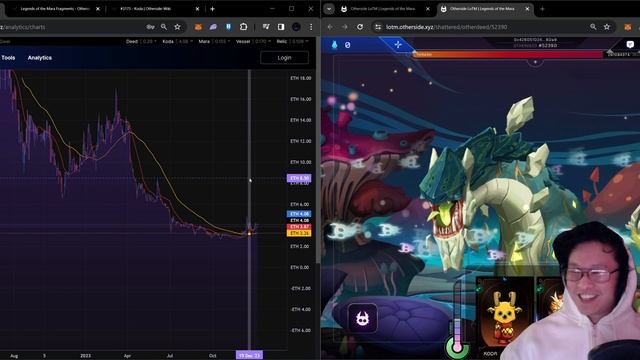Click the eye icon in left address bar

pos(150,27)
